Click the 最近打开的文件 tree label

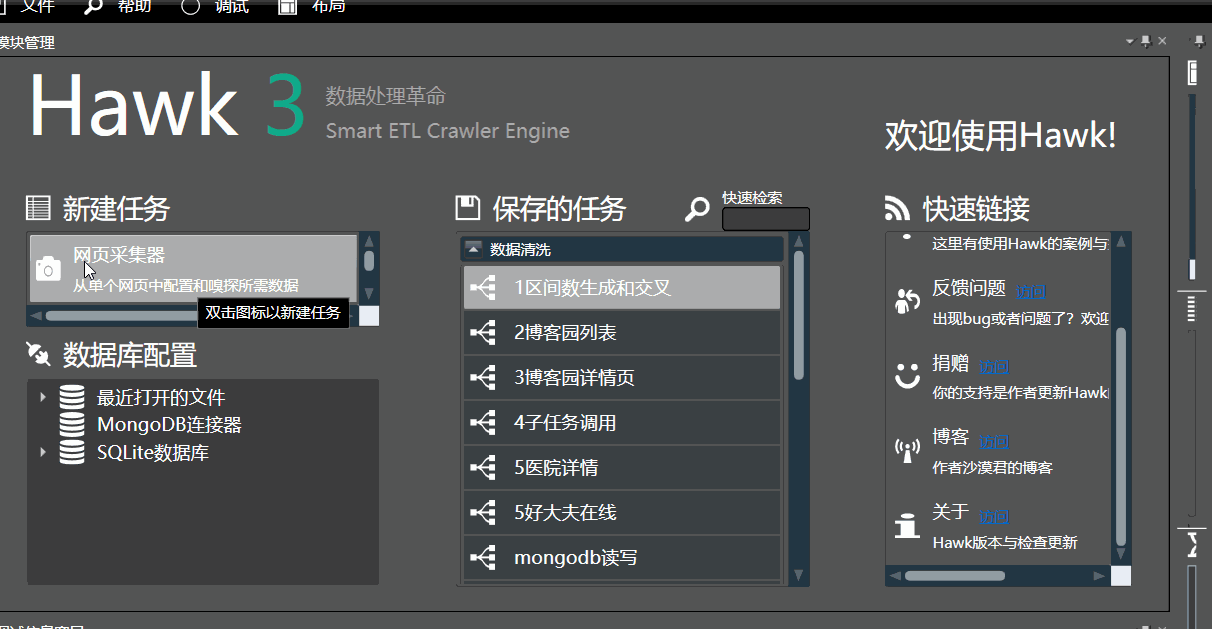(x=161, y=397)
